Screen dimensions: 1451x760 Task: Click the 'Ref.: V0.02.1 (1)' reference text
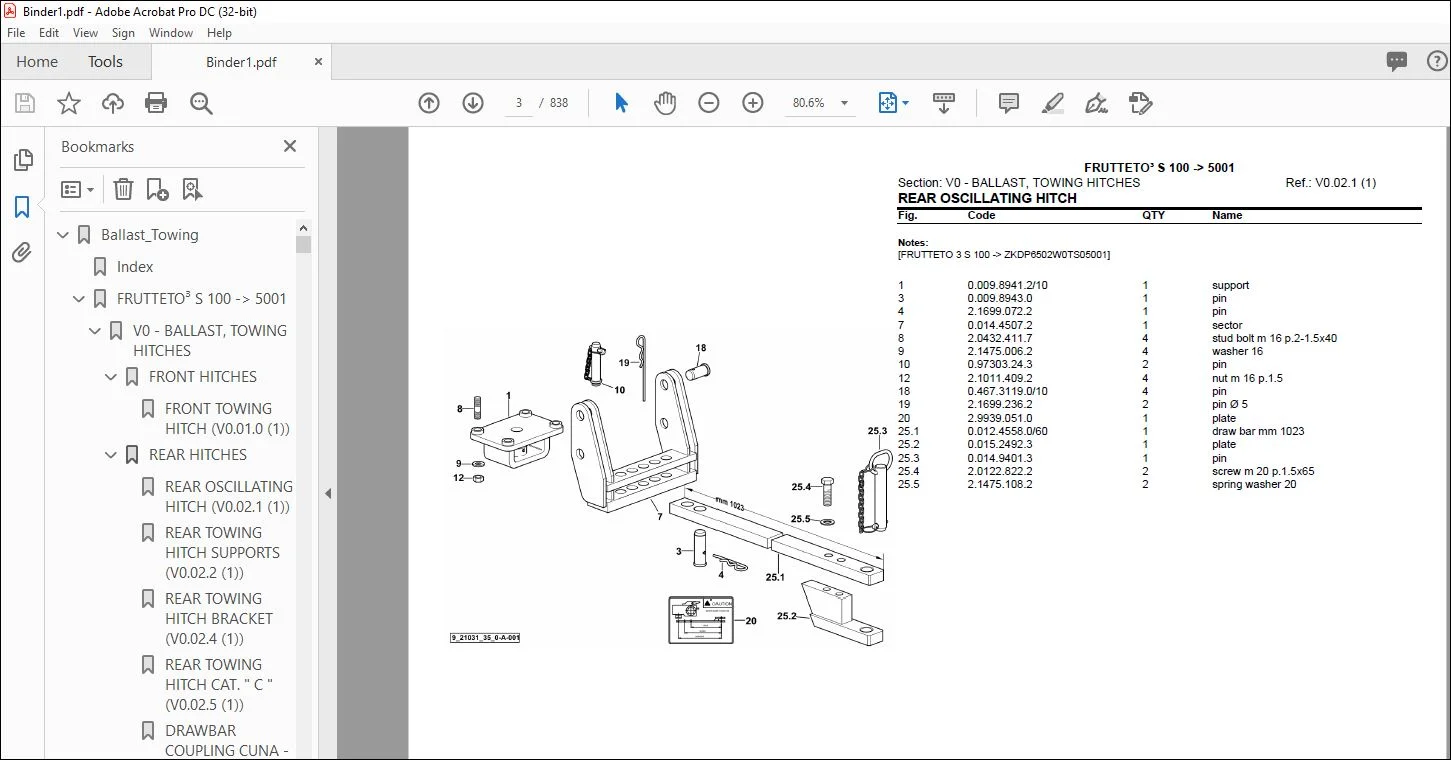click(1331, 183)
